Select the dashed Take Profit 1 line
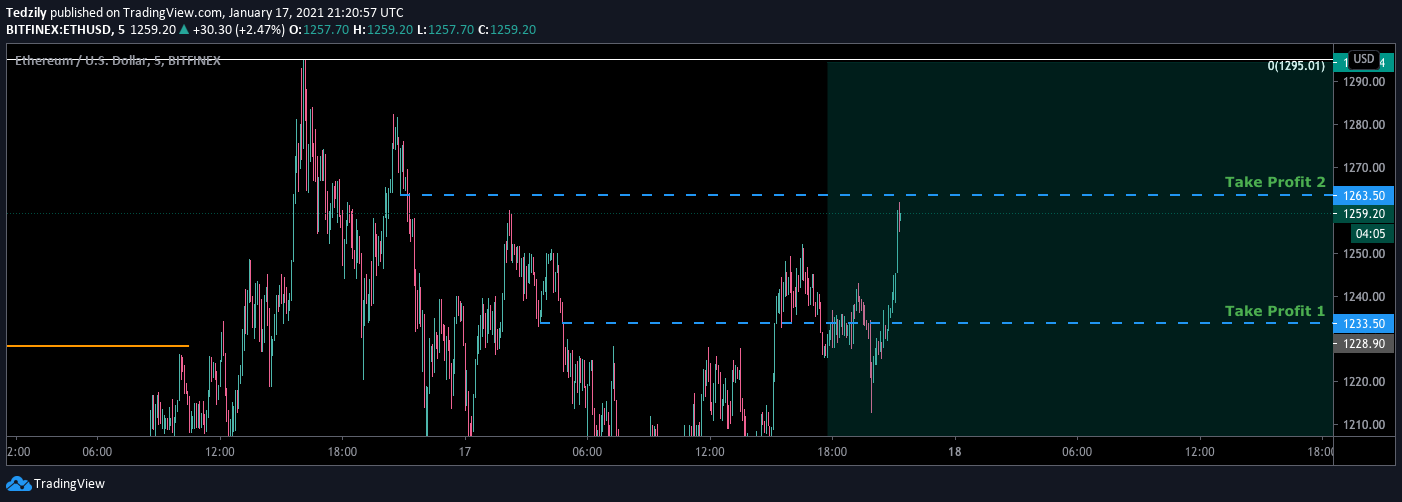The image size is (1402, 502). click(935, 323)
